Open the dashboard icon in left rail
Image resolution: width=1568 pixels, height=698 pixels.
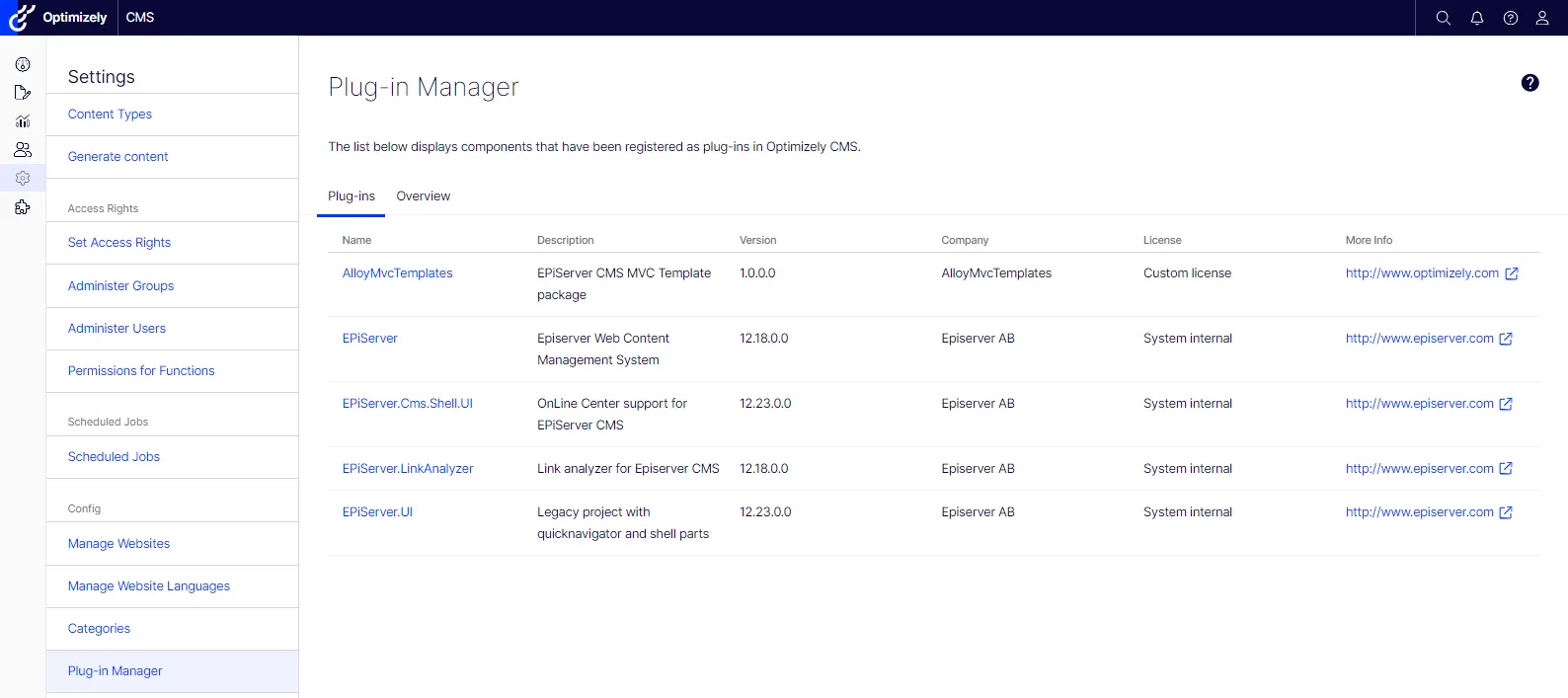23,64
